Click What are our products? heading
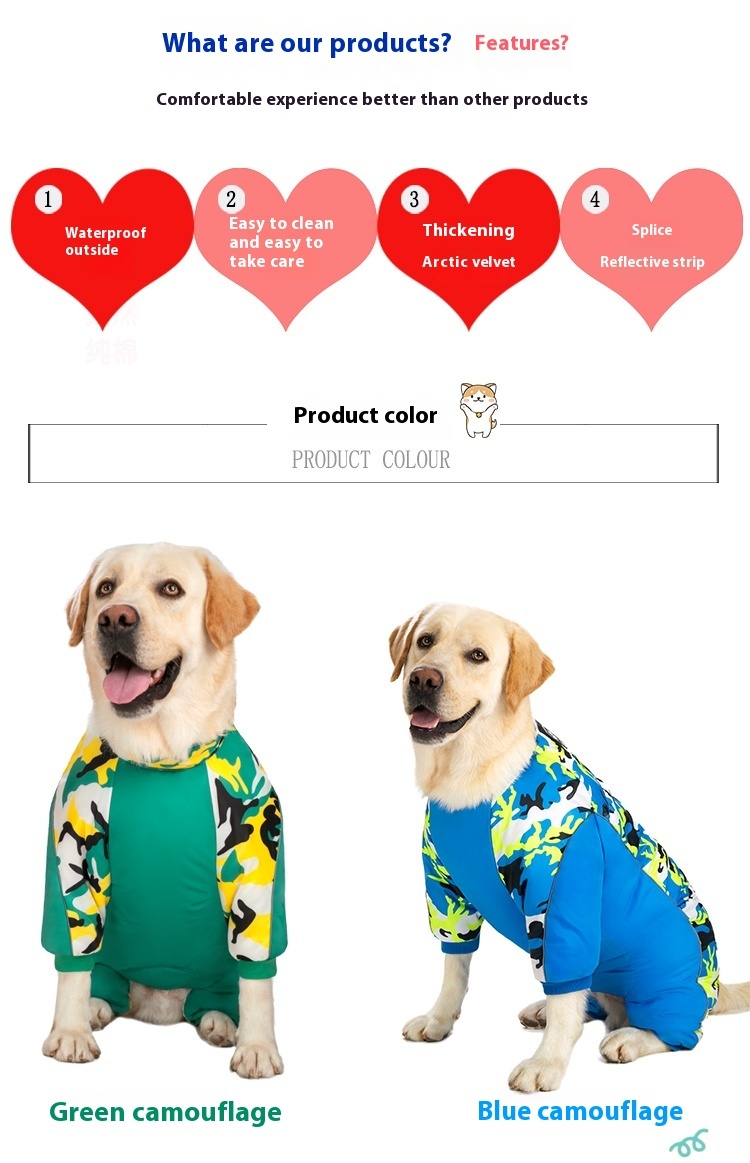This screenshot has width=750, height=1163. [x=306, y=43]
